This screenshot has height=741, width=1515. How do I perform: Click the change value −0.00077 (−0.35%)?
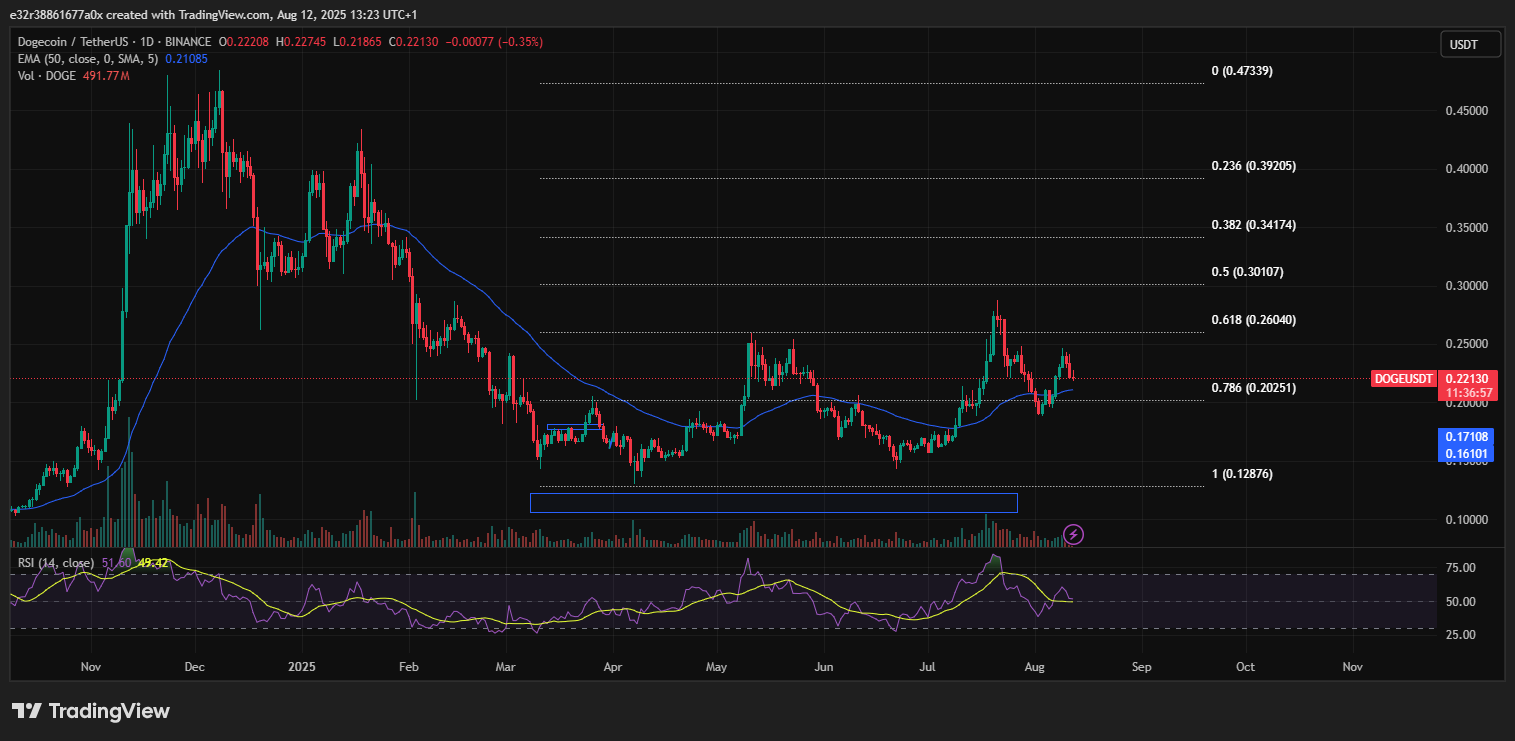pos(494,42)
